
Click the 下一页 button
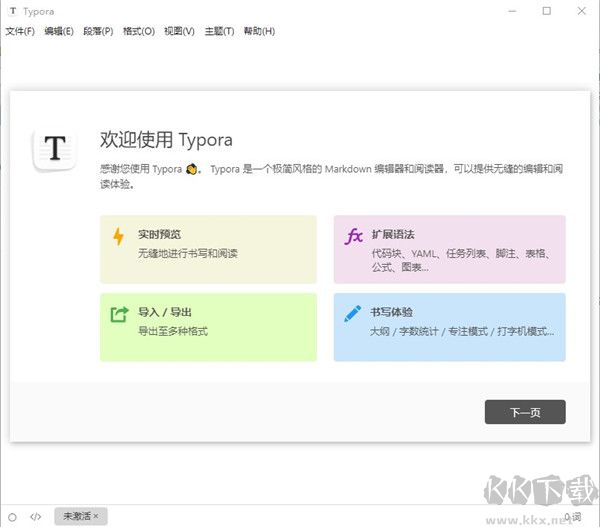point(525,412)
